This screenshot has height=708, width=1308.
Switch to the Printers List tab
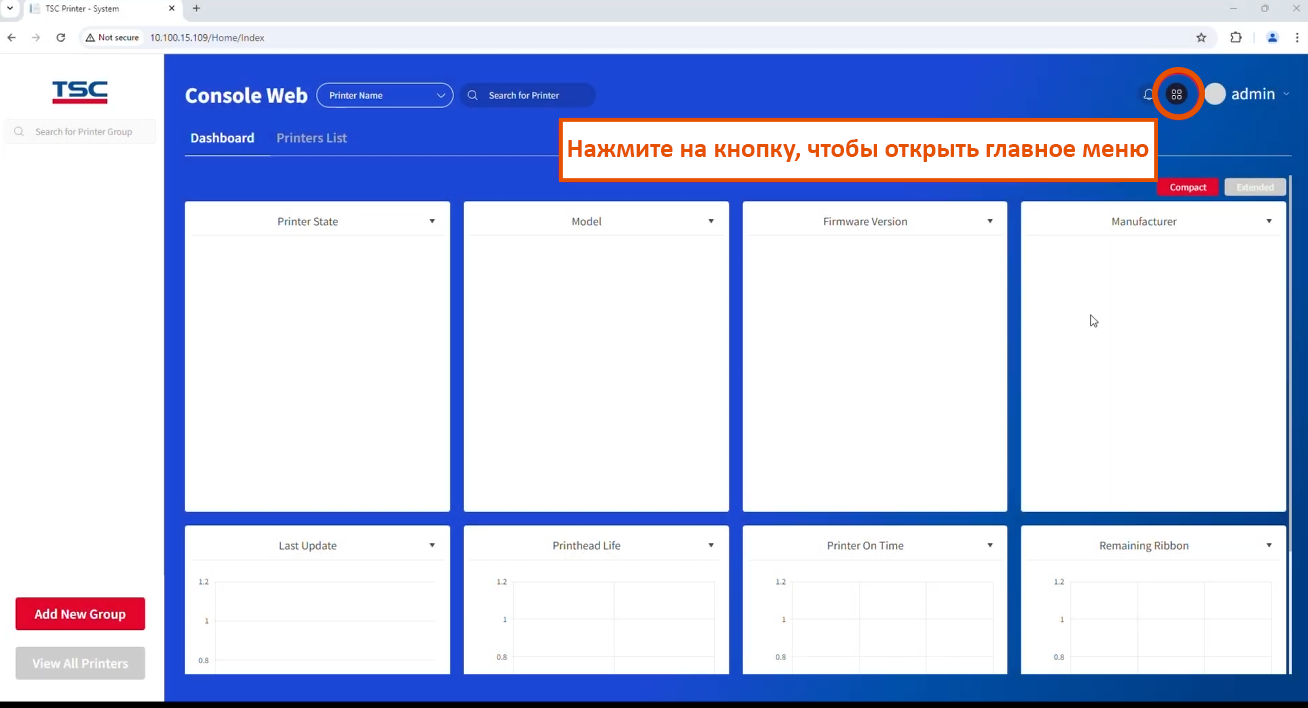[311, 138]
